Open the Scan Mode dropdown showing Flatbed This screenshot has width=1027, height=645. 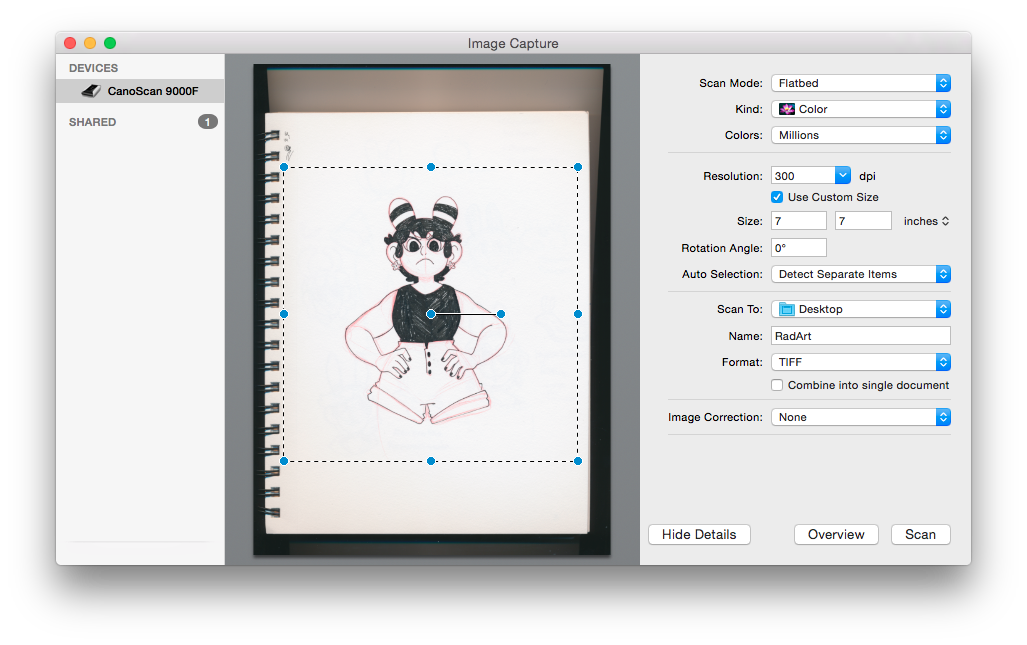click(861, 83)
